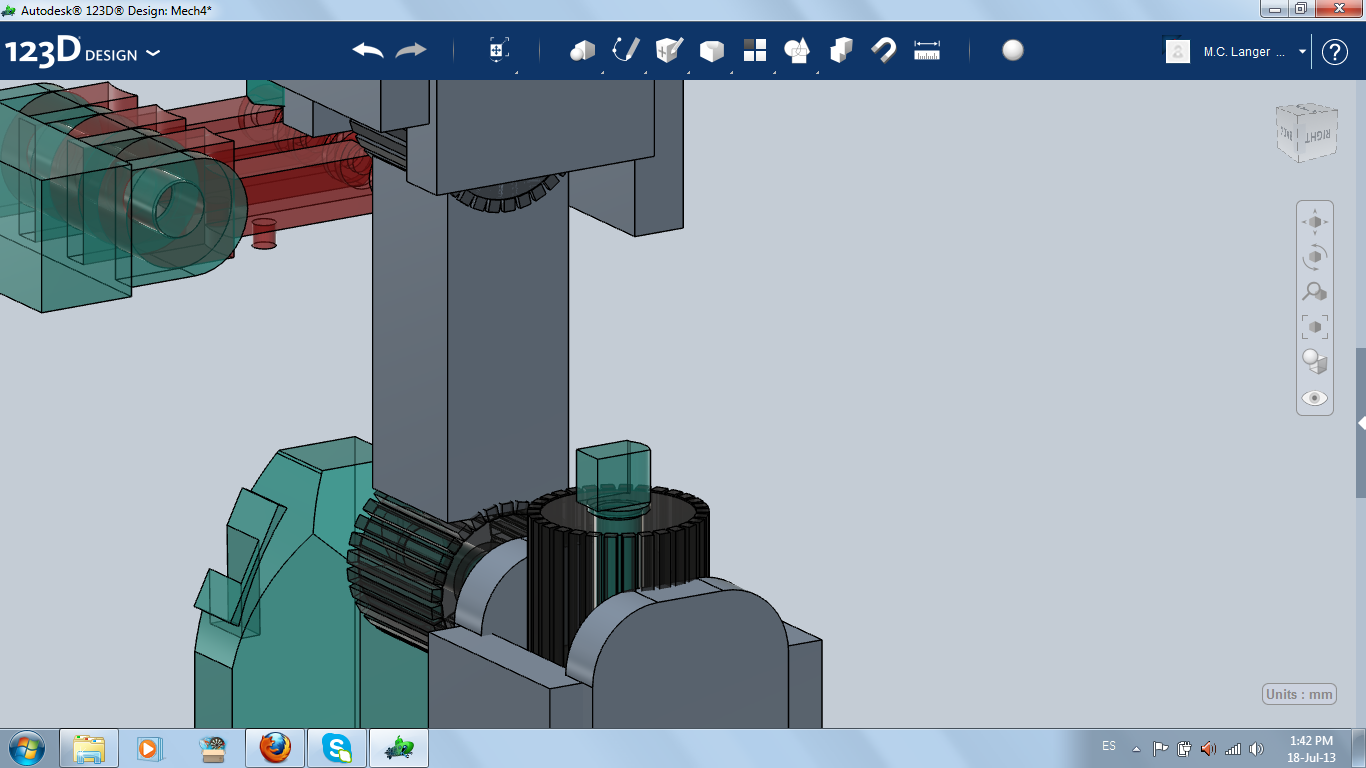Open the 123D Design application menu

(x=83, y=52)
